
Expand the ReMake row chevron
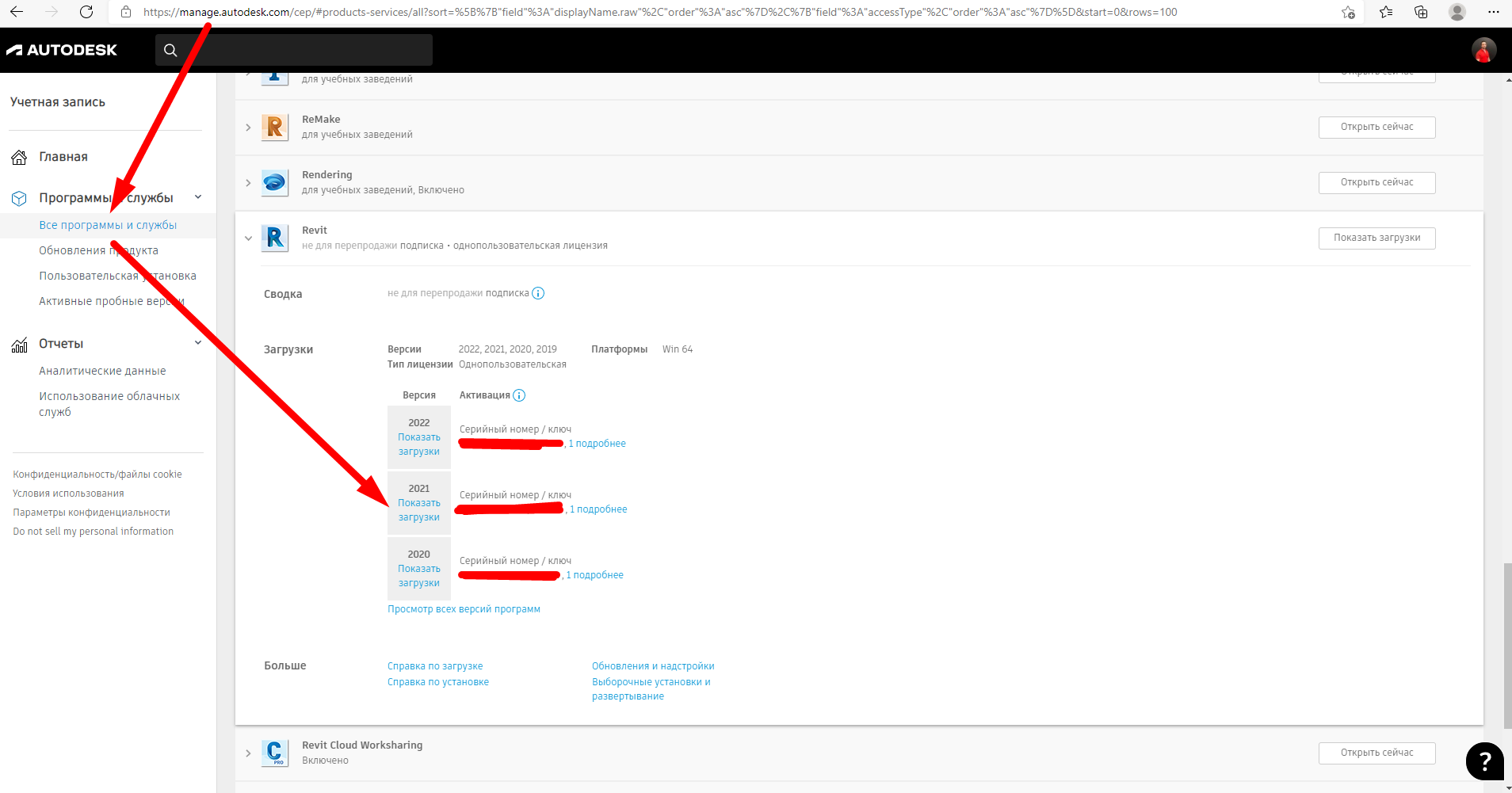pyautogui.click(x=248, y=128)
